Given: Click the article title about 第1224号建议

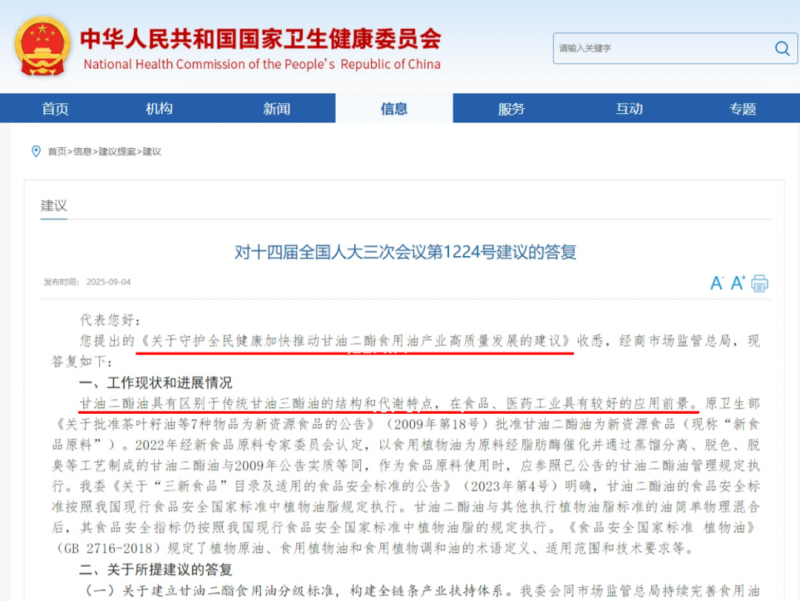Looking at the screenshot, I should (x=406, y=252).
